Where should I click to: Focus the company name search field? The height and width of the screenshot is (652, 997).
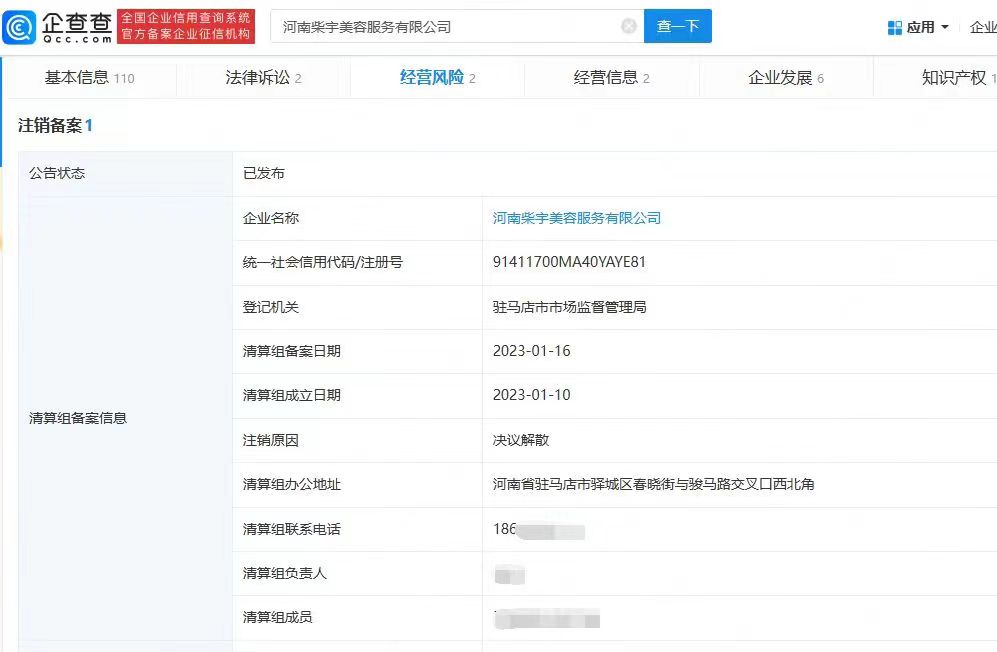pos(457,26)
